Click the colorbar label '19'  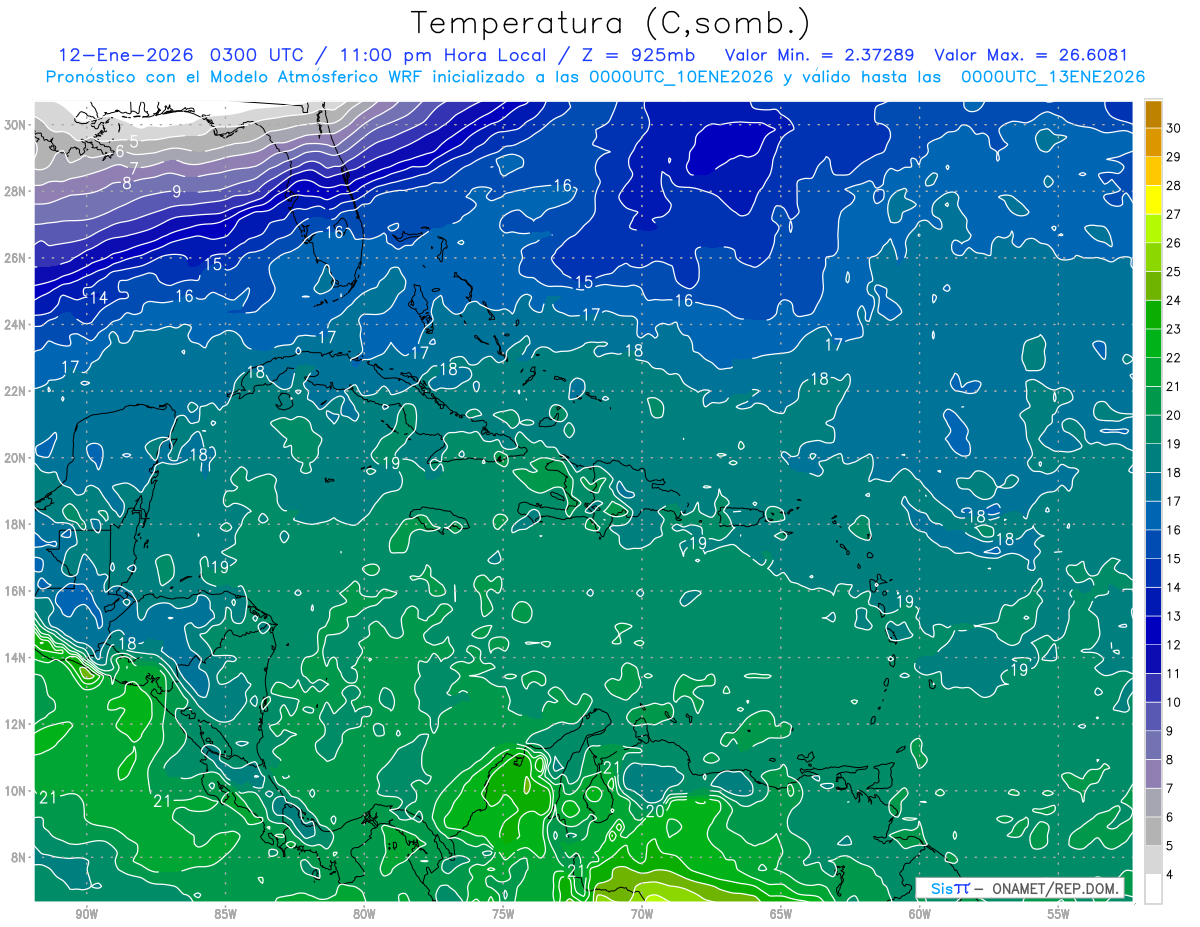click(1174, 444)
